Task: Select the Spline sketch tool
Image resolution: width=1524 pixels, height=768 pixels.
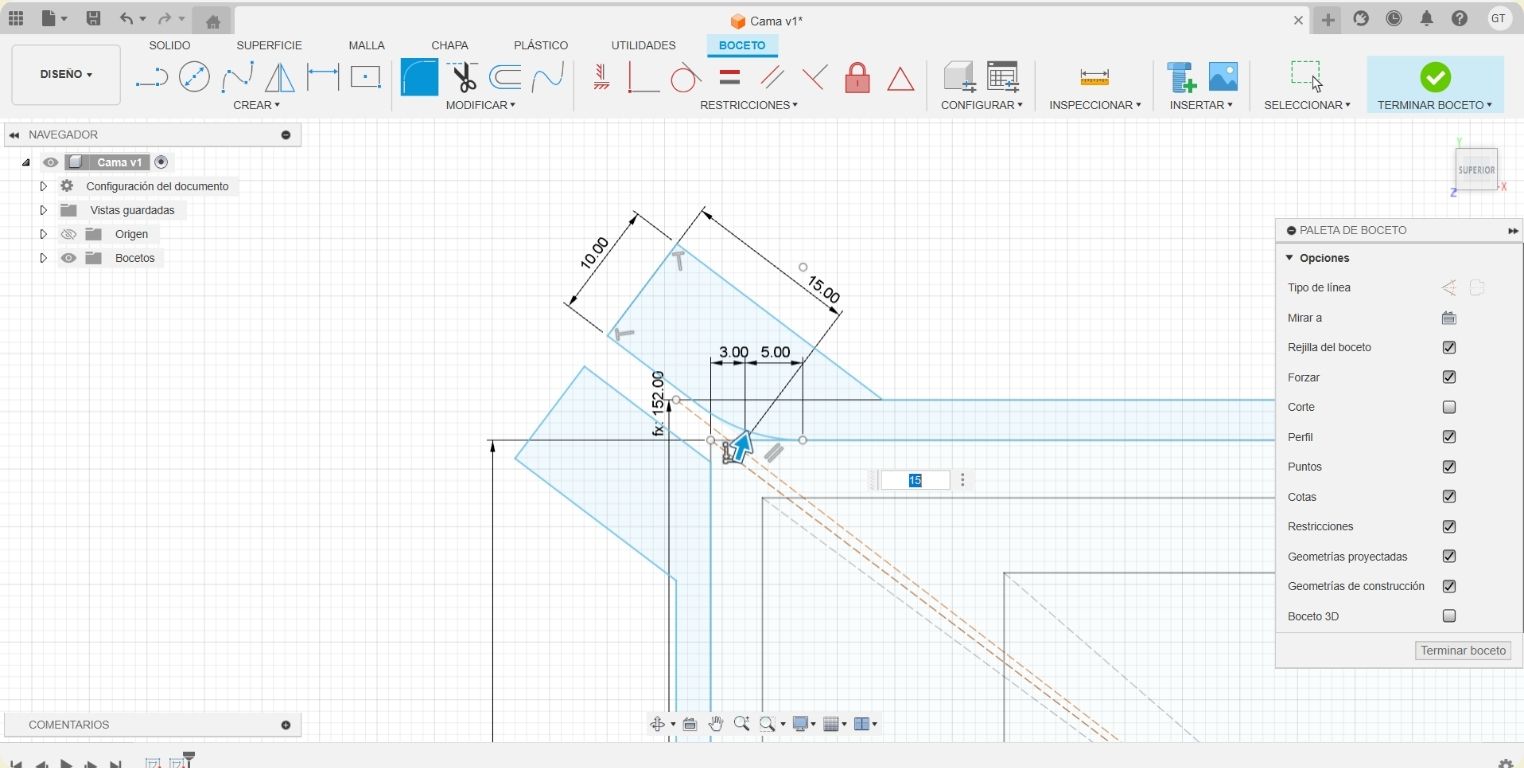Action: (237, 77)
